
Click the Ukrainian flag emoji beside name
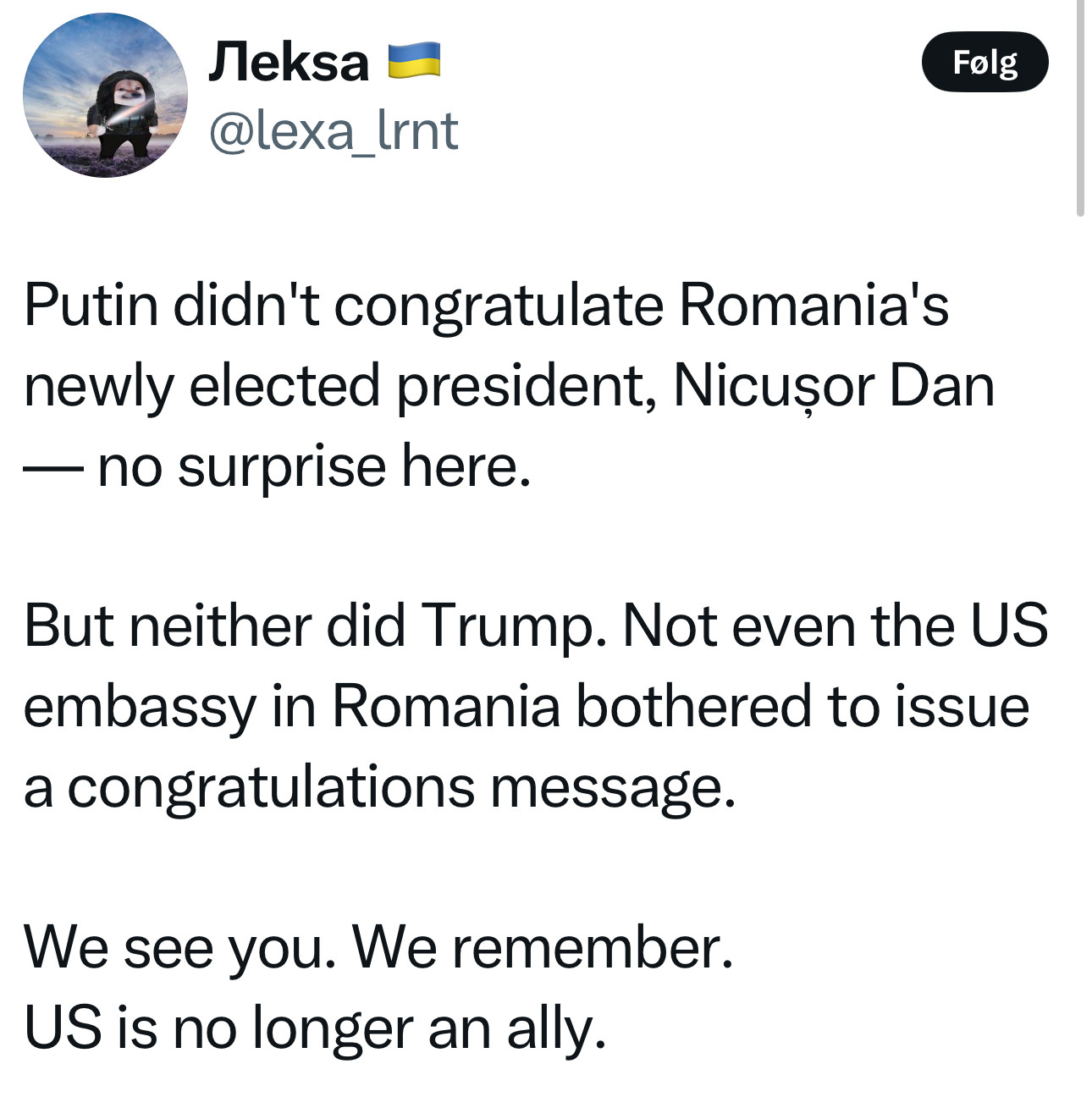click(x=414, y=61)
